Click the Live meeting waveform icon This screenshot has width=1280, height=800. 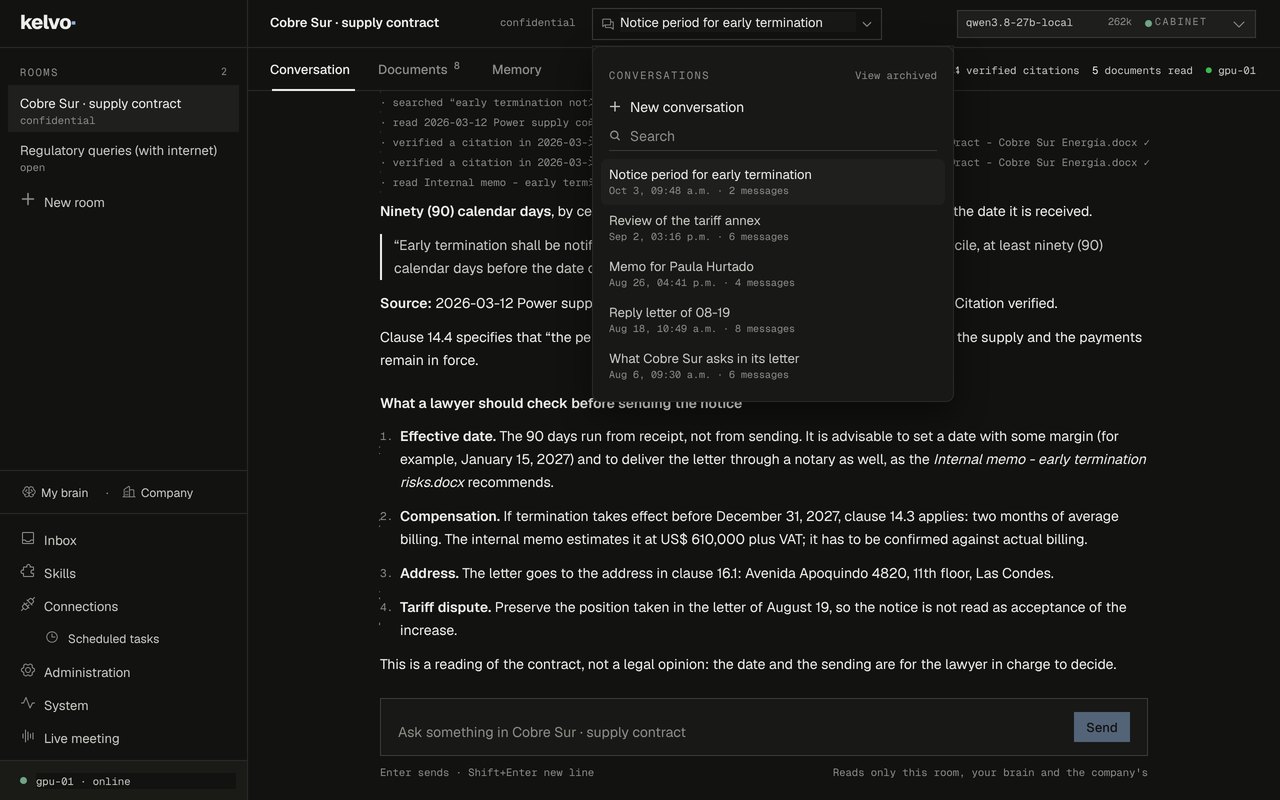pyautogui.click(x=28, y=737)
